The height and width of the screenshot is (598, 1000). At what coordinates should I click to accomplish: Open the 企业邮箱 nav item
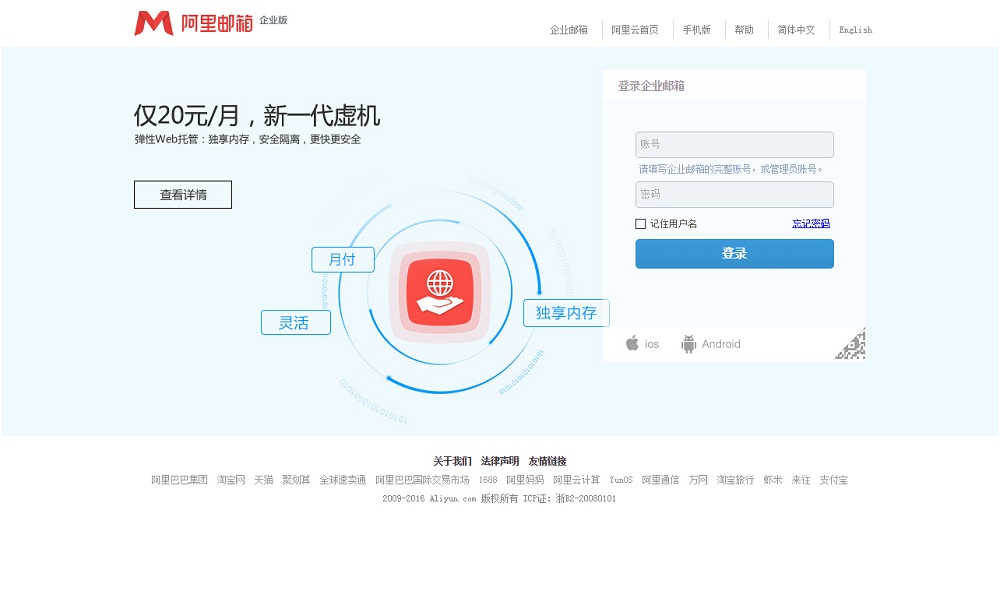pos(569,30)
